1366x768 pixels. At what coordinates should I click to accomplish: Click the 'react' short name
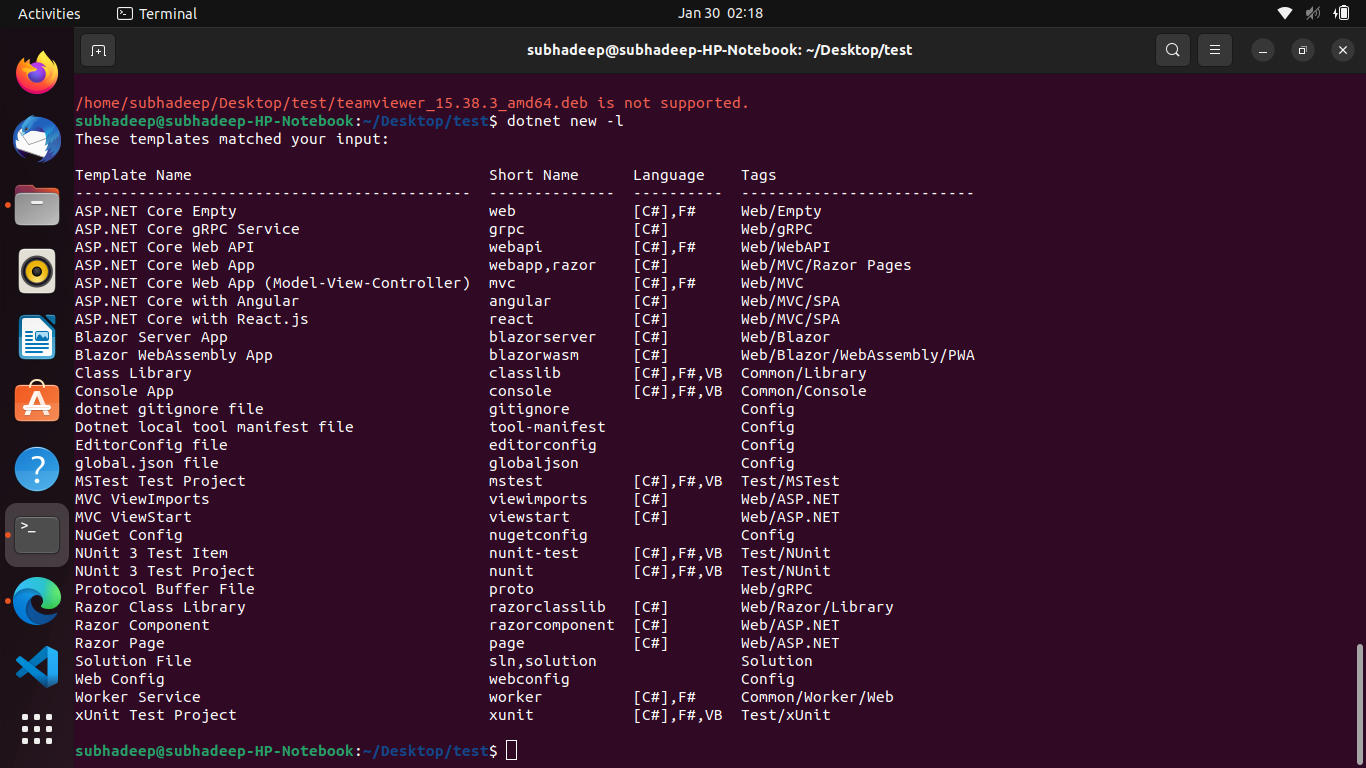(511, 319)
